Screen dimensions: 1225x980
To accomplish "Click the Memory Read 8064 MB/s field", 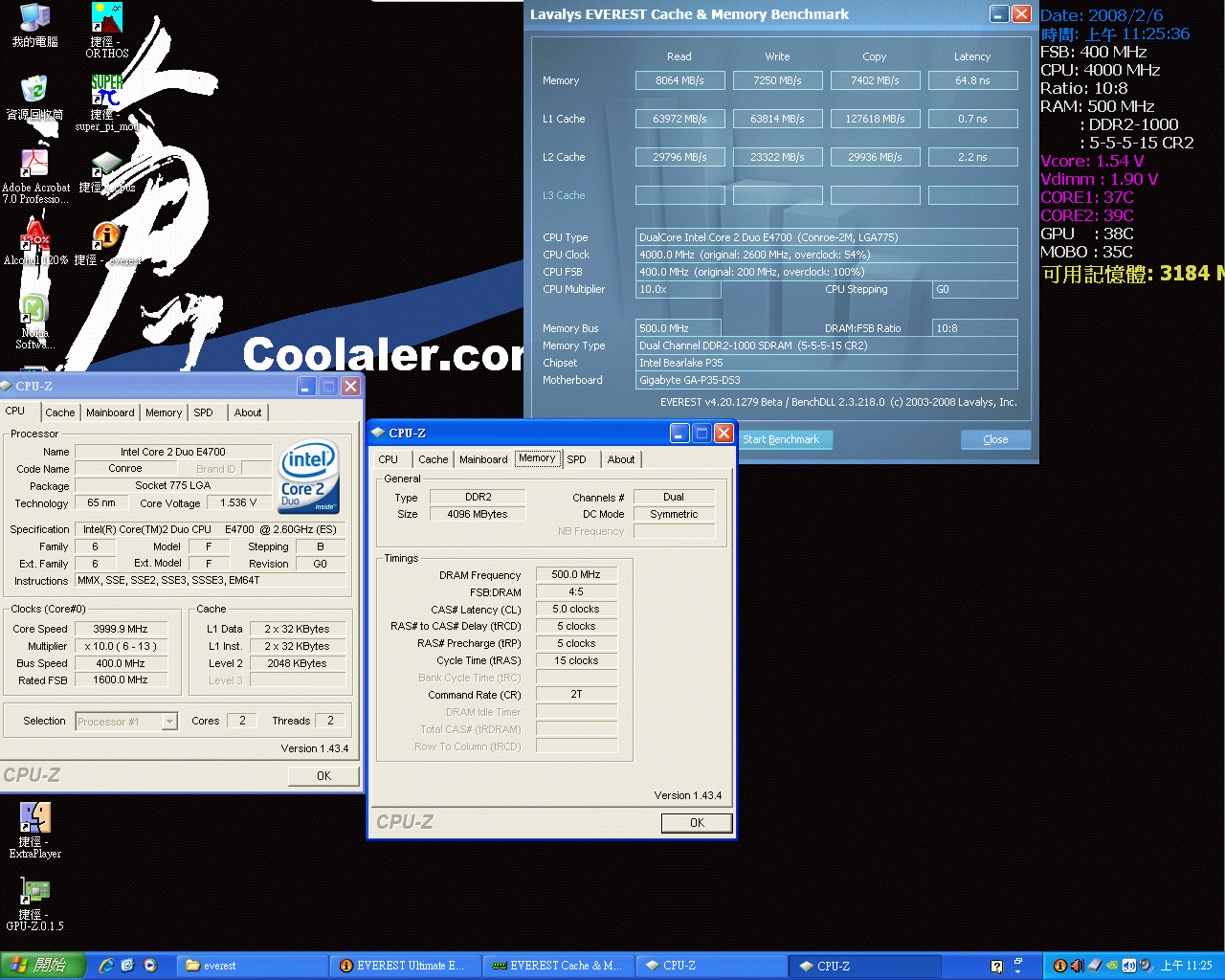I will 680,80.
